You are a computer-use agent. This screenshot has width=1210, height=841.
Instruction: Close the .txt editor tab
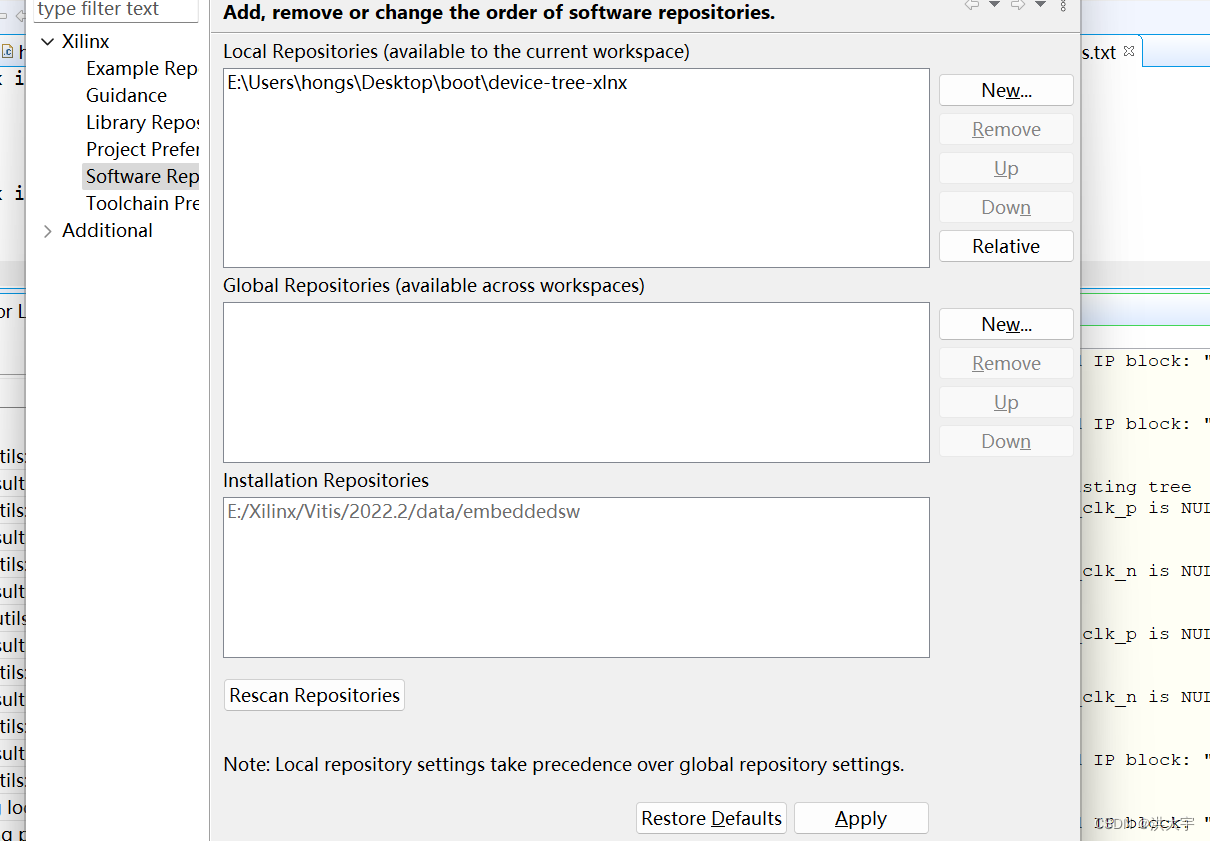point(1129,51)
